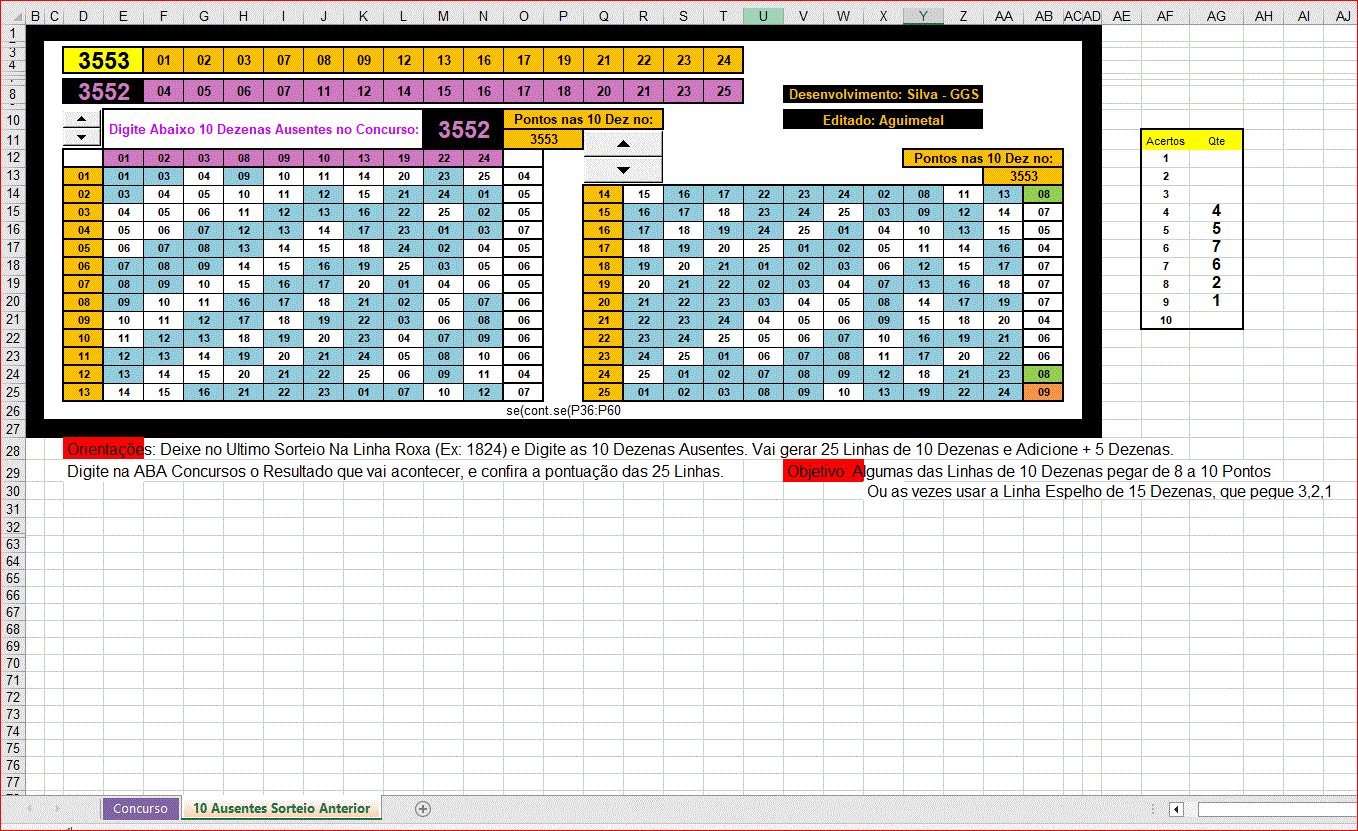Click the black 3552 cell in the purple row
Viewport: 1358px width, 831px height.
[x=103, y=92]
